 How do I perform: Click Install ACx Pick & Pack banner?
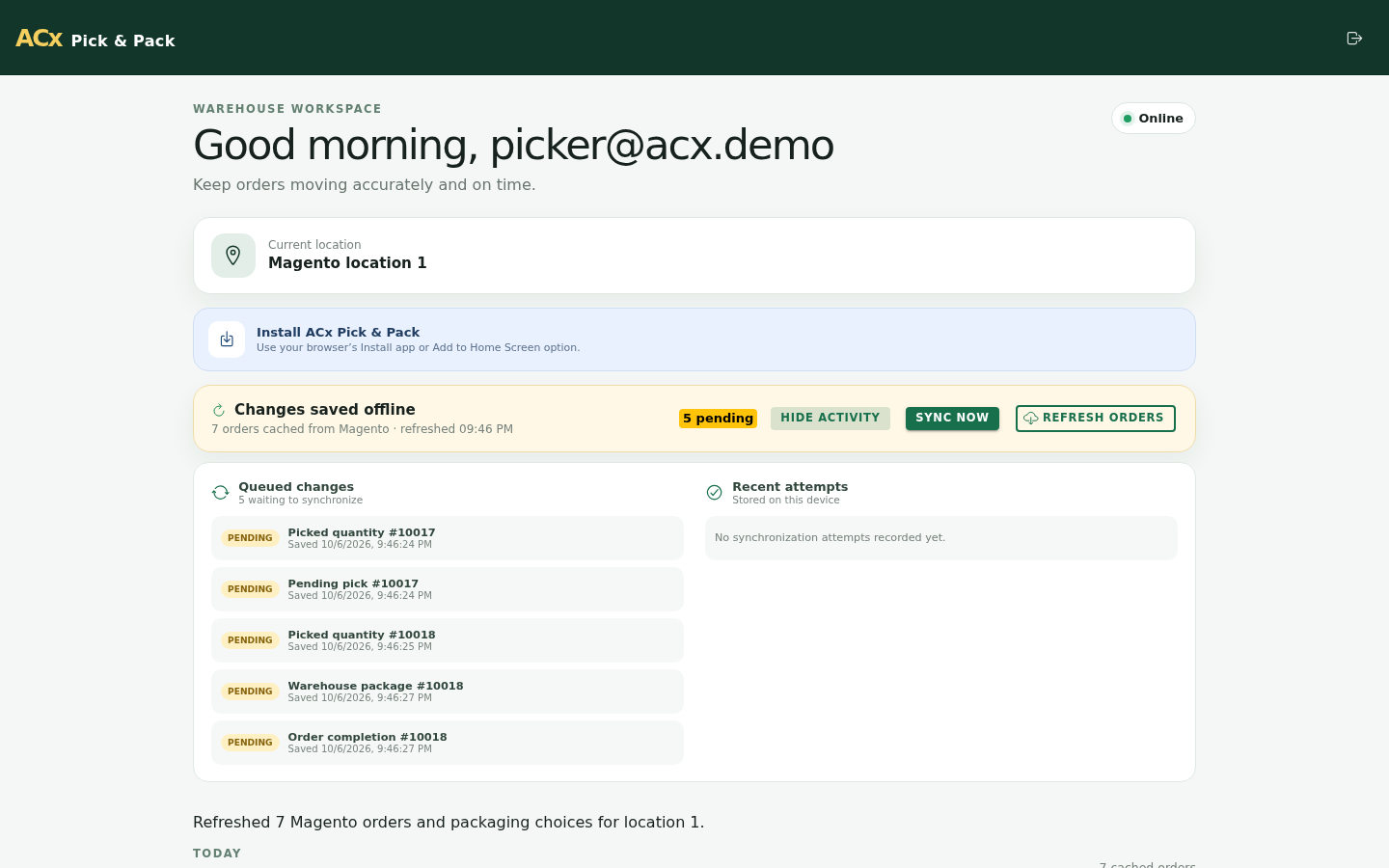(x=694, y=339)
